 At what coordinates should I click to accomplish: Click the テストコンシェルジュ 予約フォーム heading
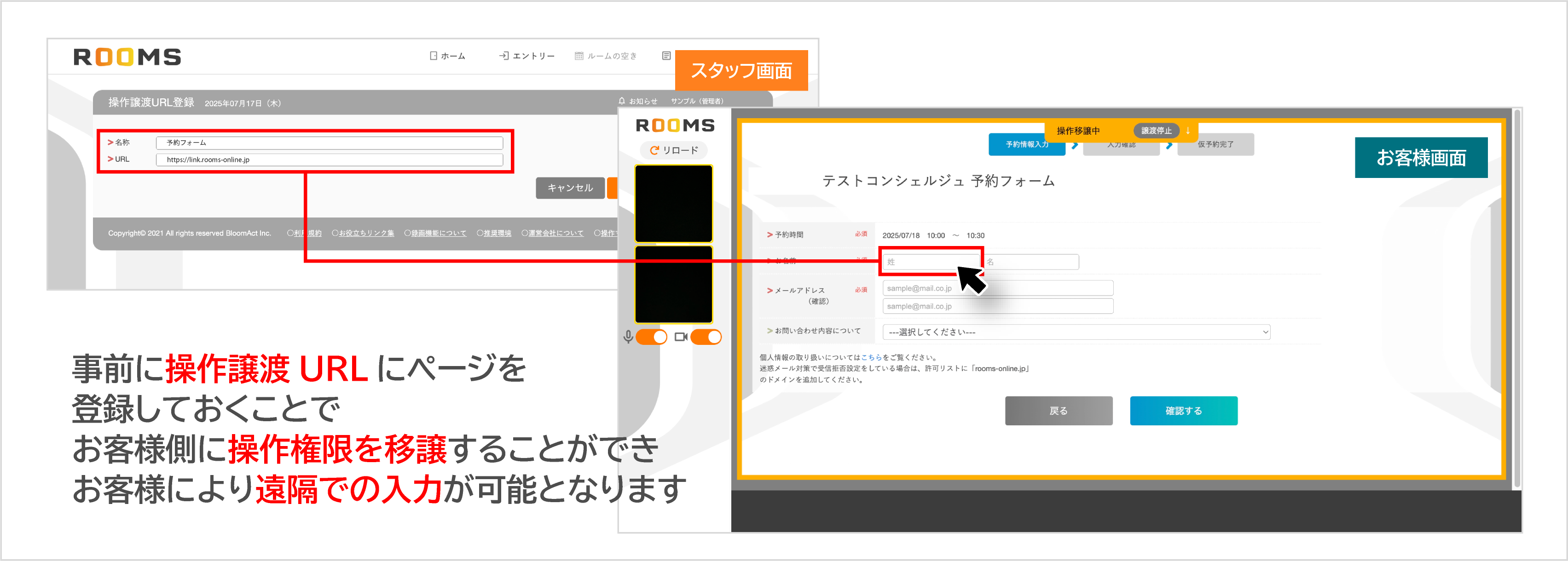[938, 181]
